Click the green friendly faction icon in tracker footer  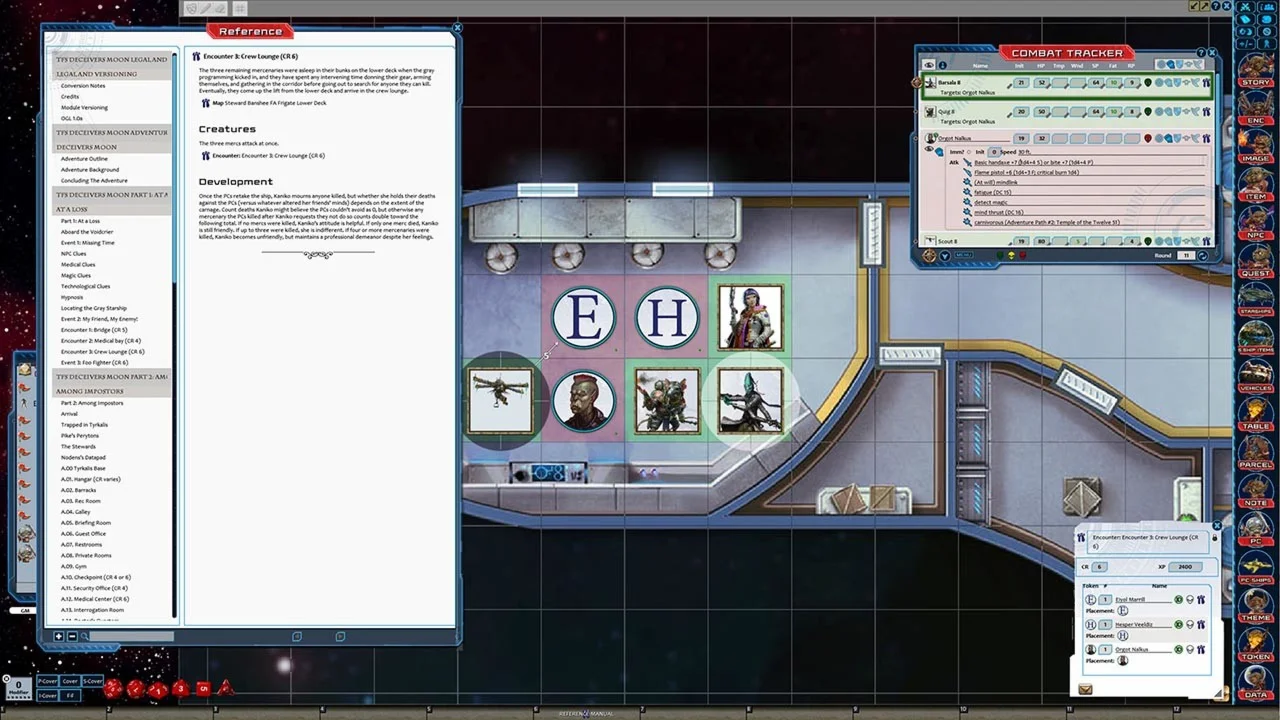point(1000,256)
